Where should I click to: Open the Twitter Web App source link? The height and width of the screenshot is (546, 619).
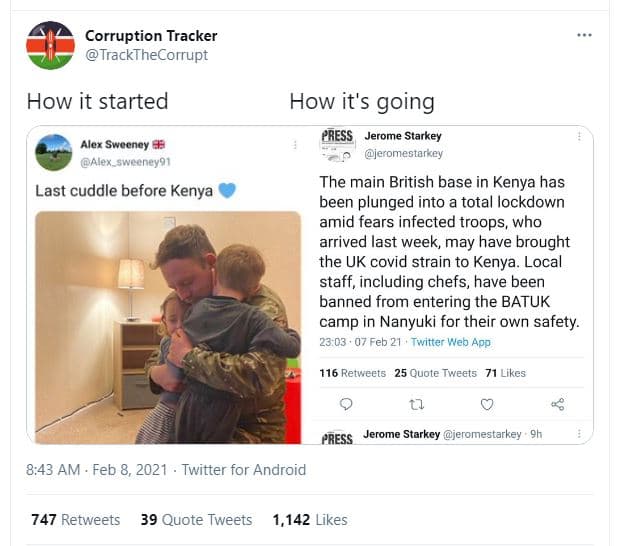coord(451,342)
